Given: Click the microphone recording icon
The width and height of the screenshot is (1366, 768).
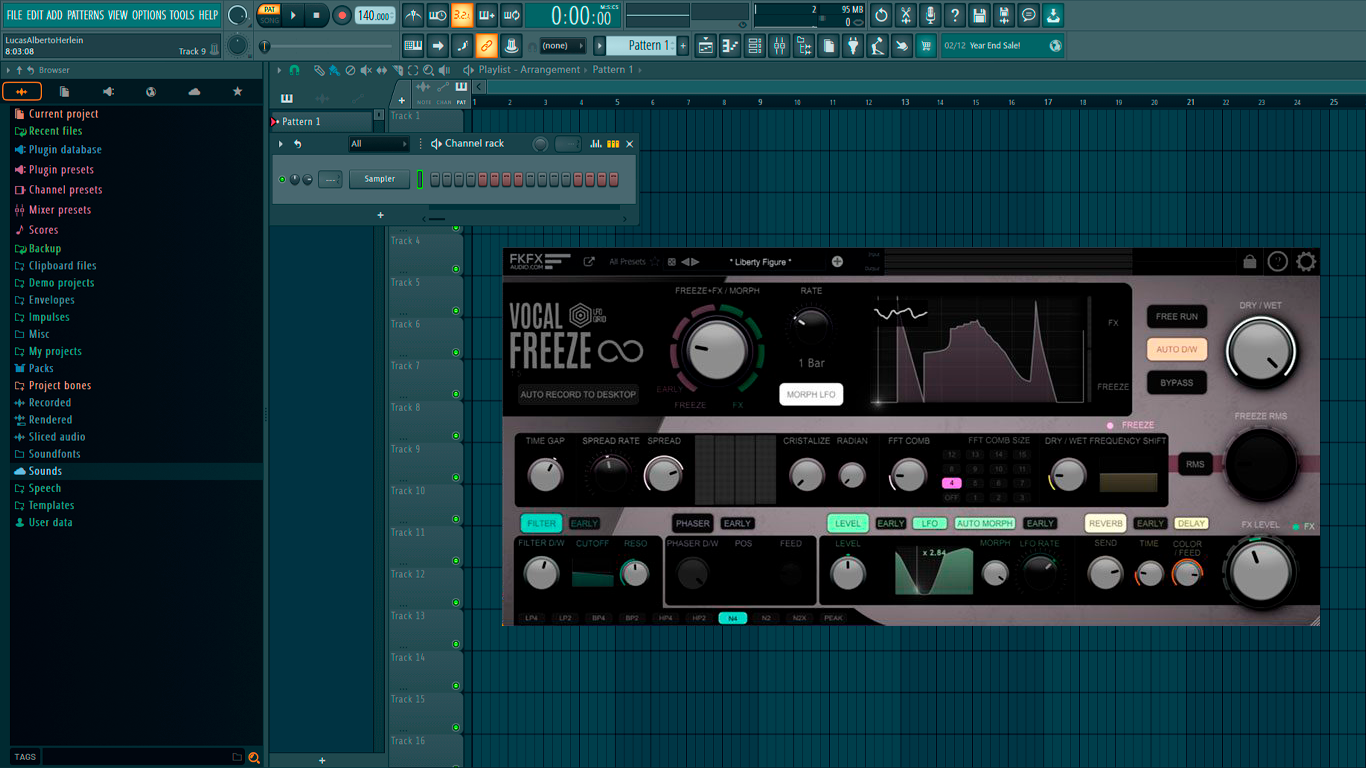Looking at the screenshot, I should coord(930,15).
